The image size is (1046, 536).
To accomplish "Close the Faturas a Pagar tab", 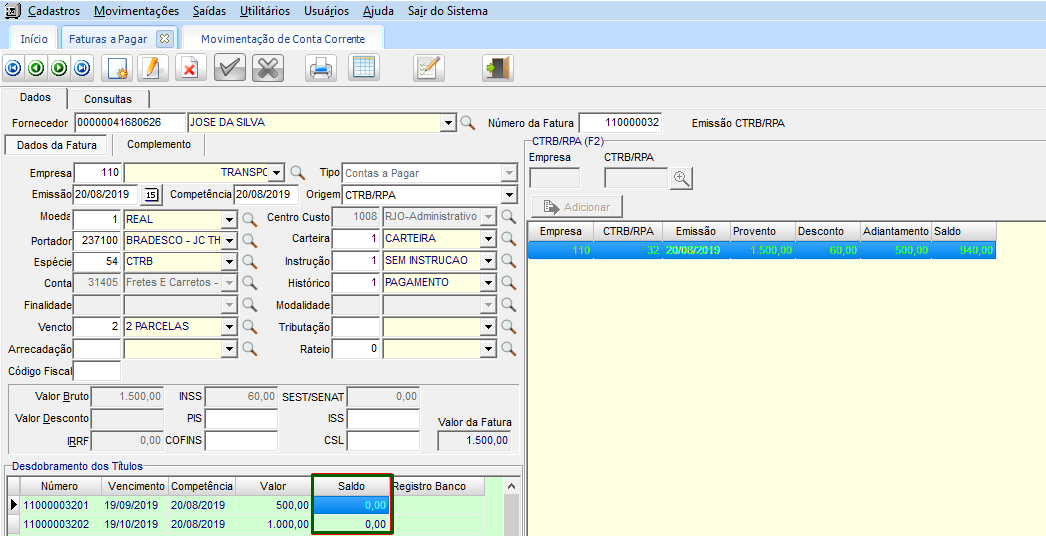I will click(165, 39).
